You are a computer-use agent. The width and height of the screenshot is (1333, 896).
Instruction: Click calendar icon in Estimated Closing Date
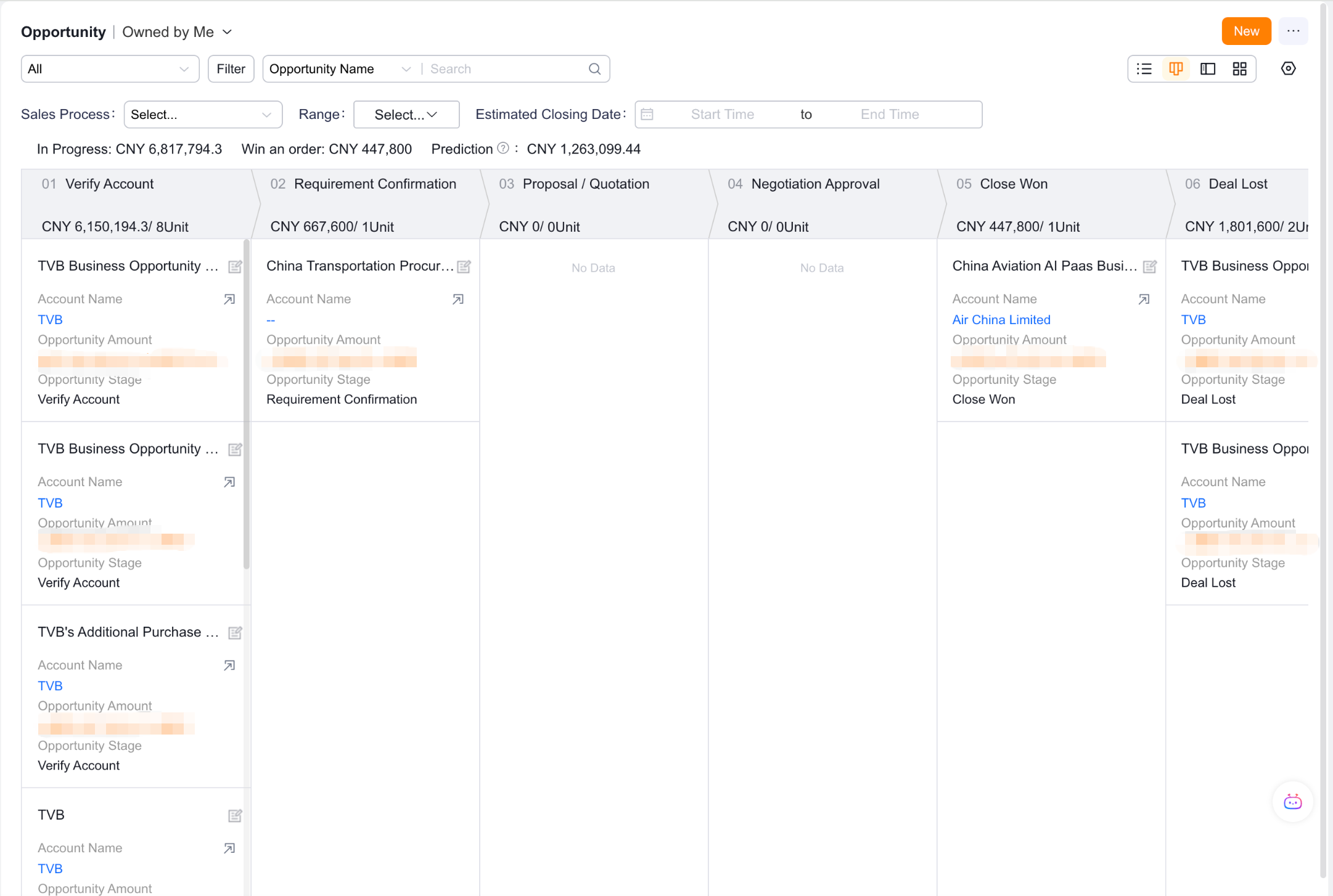click(x=647, y=115)
